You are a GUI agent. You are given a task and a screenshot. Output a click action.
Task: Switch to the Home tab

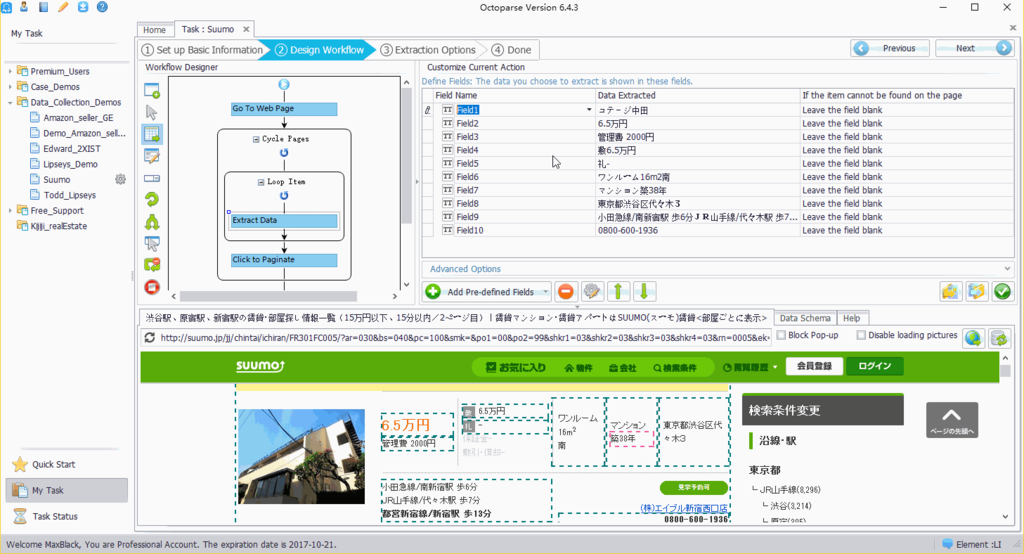pos(155,29)
